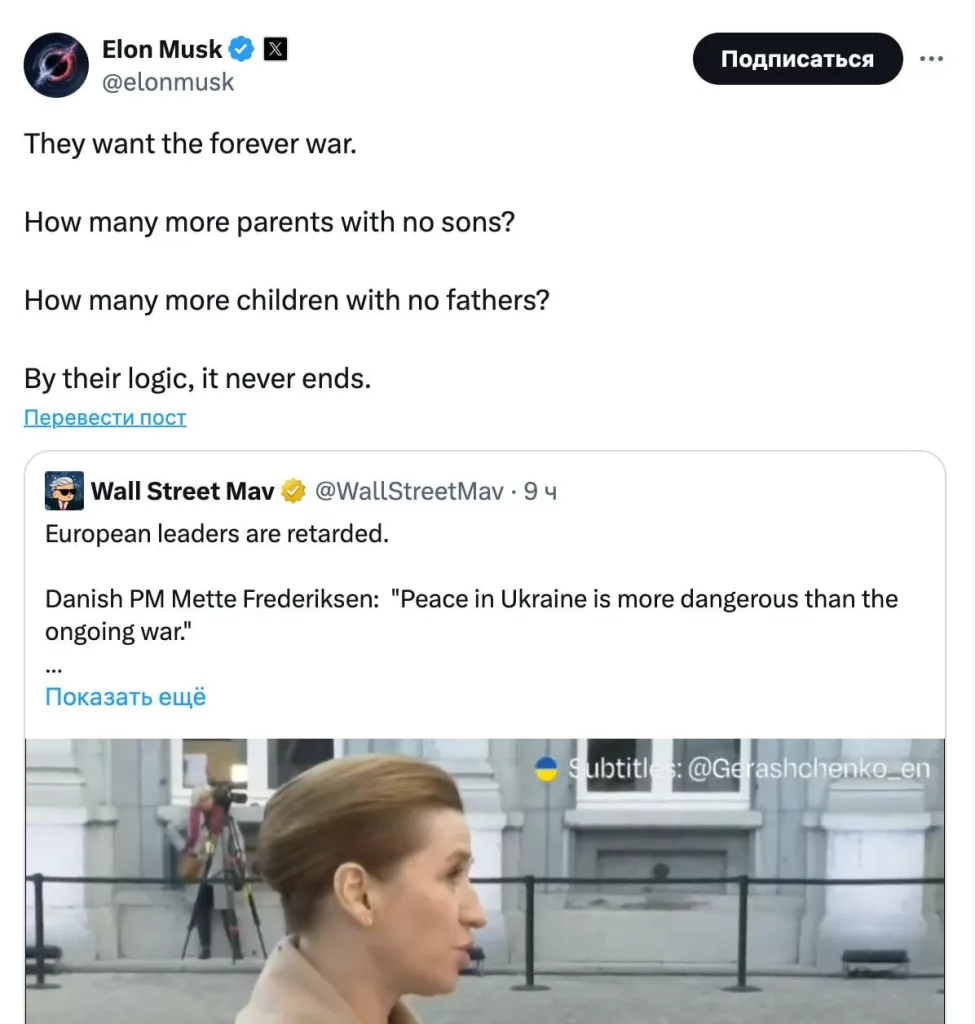Image resolution: width=975 pixels, height=1024 pixels.
Task: Click the blue verified checkmark badge
Action: pos(242,49)
